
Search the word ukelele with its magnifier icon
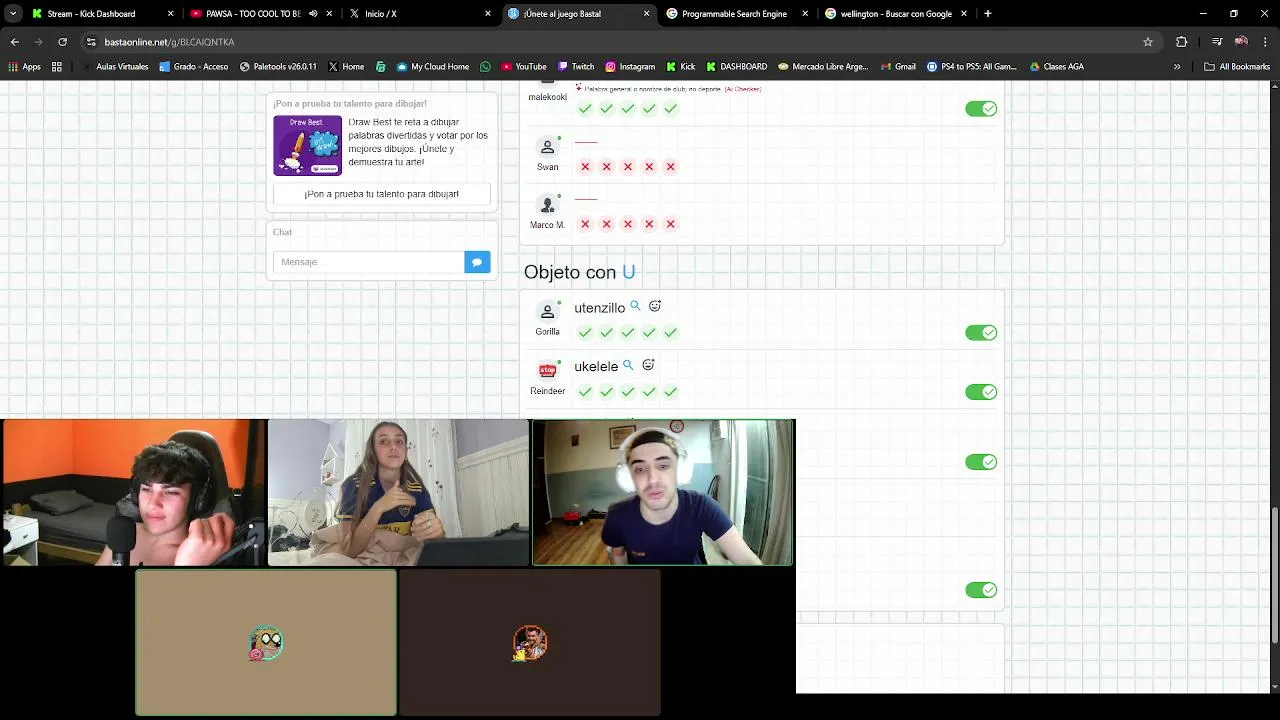[628, 365]
